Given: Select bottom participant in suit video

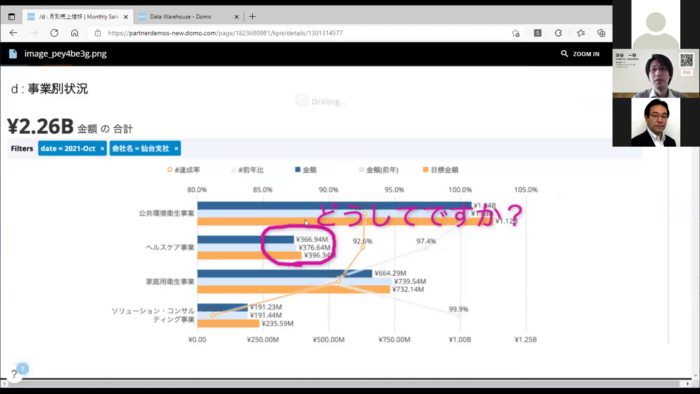Looking at the screenshot, I should pos(656,122).
